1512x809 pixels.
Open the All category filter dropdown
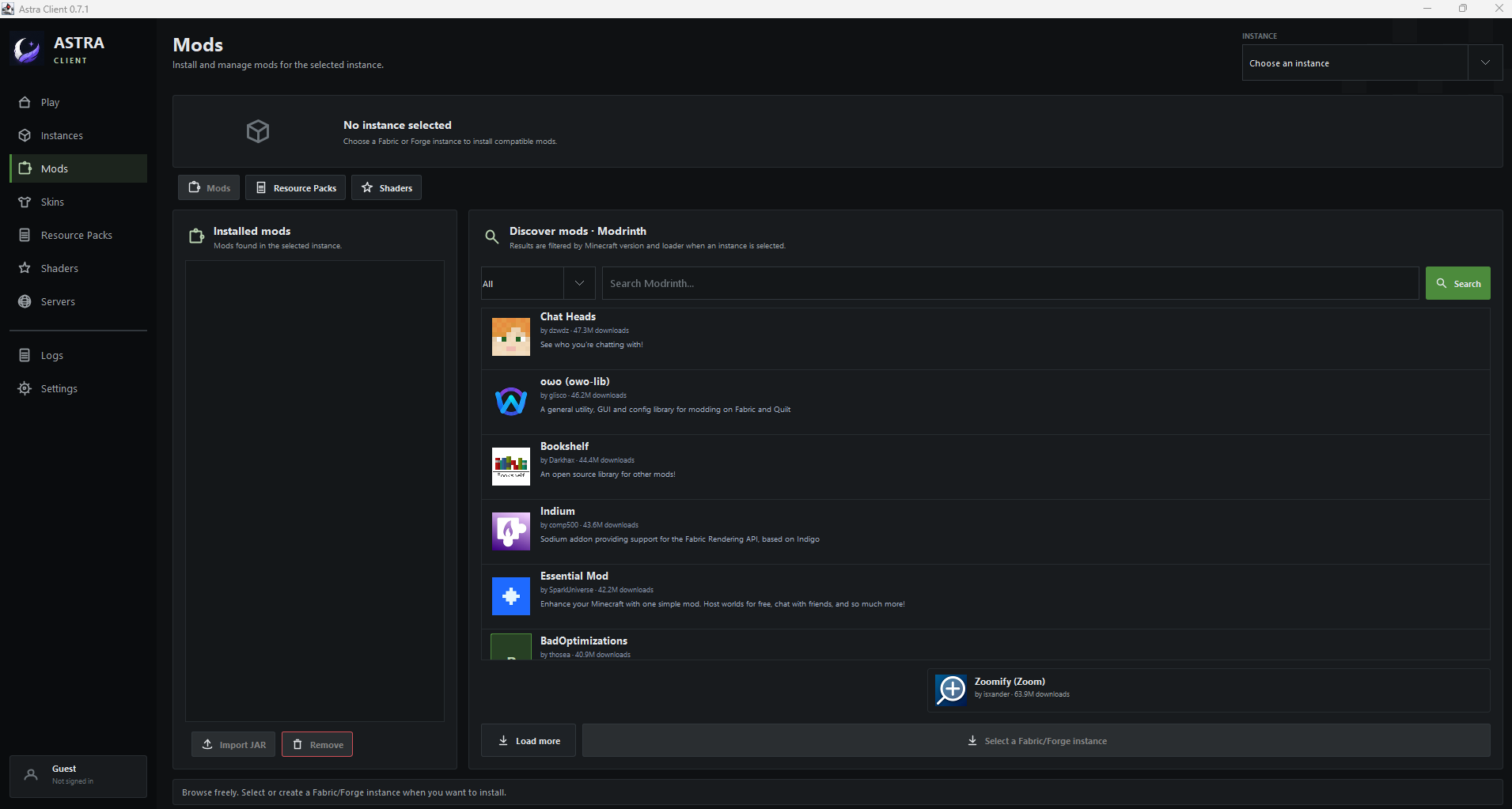tap(538, 283)
